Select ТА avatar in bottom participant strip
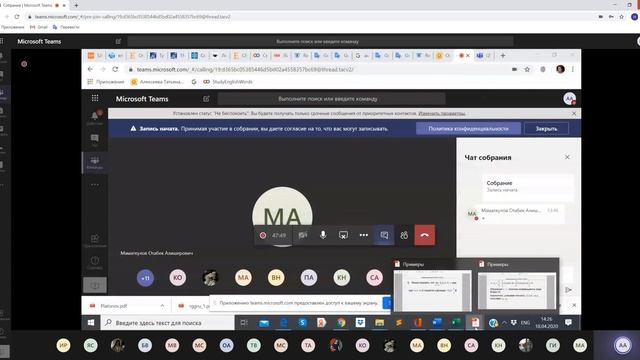 (308, 345)
